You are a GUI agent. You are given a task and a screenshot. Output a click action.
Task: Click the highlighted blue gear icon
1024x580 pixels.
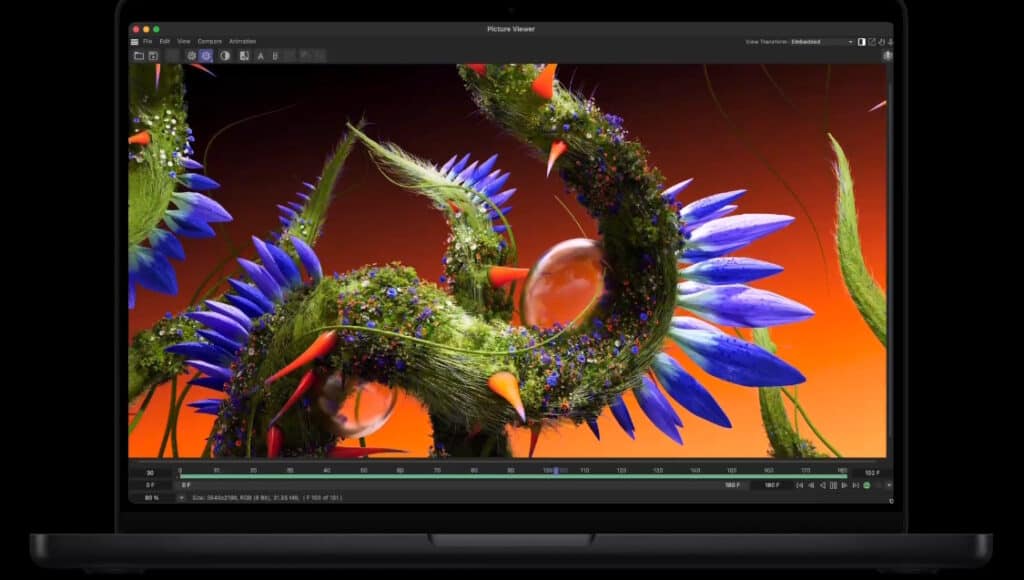pos(206,56)
